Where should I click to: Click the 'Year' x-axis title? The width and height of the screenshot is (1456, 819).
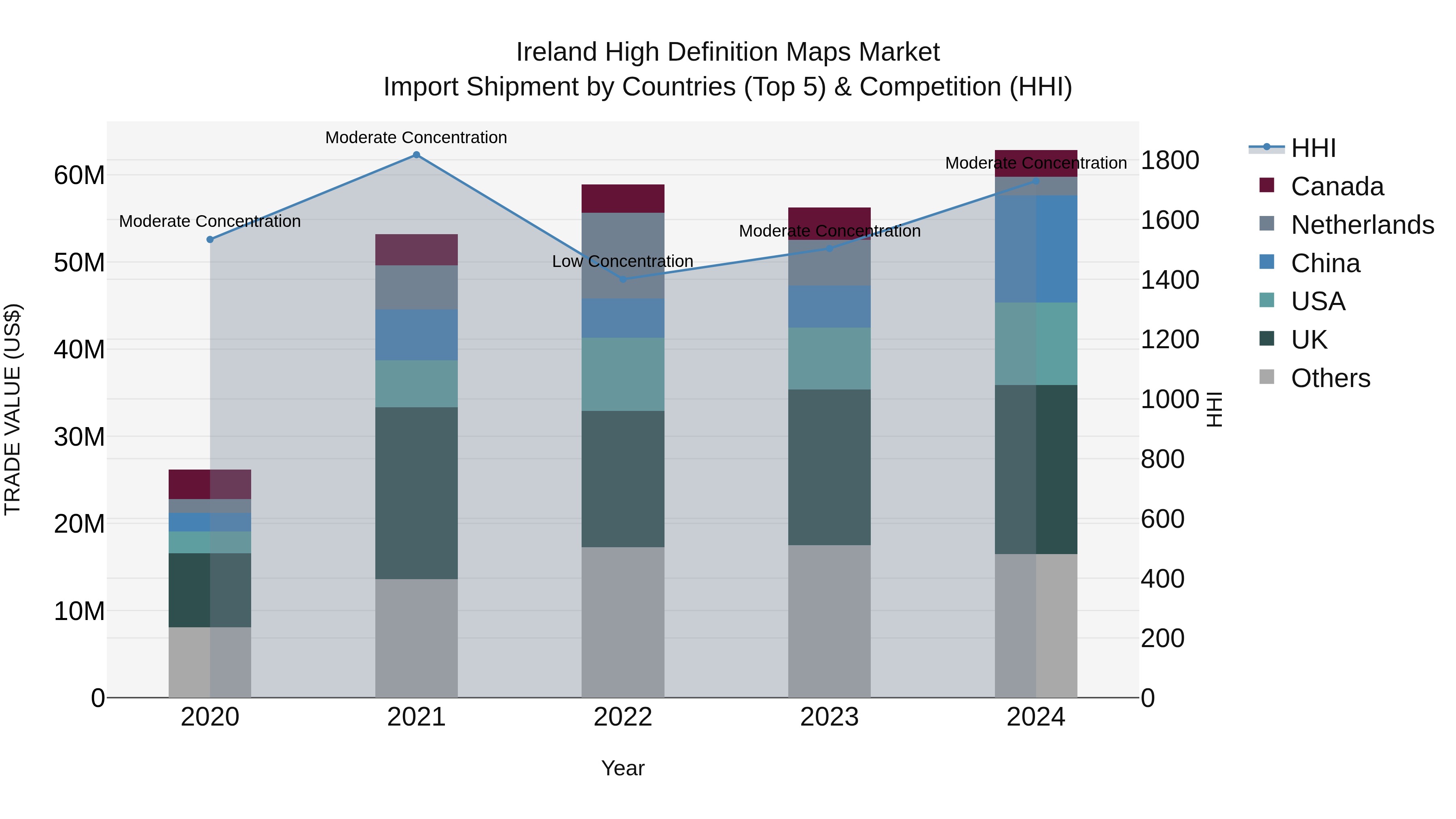click(x=623, y=768)
